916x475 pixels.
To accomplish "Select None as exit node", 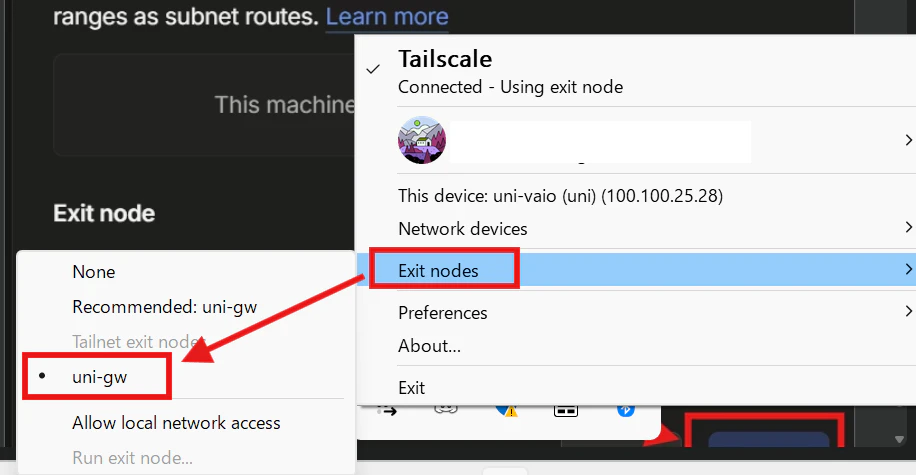I will [x=93, y=272].
